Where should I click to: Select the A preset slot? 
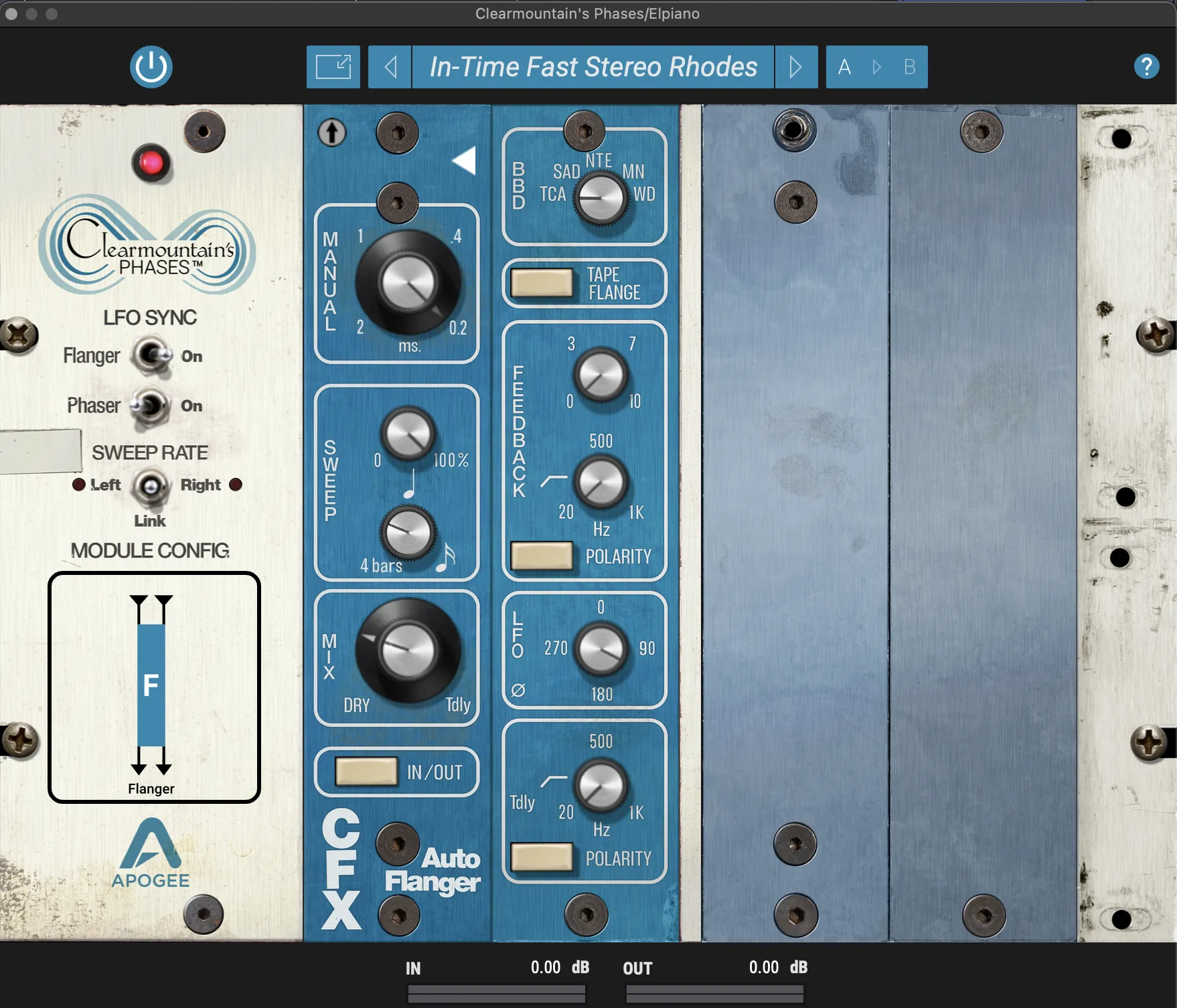pos(845,67)
